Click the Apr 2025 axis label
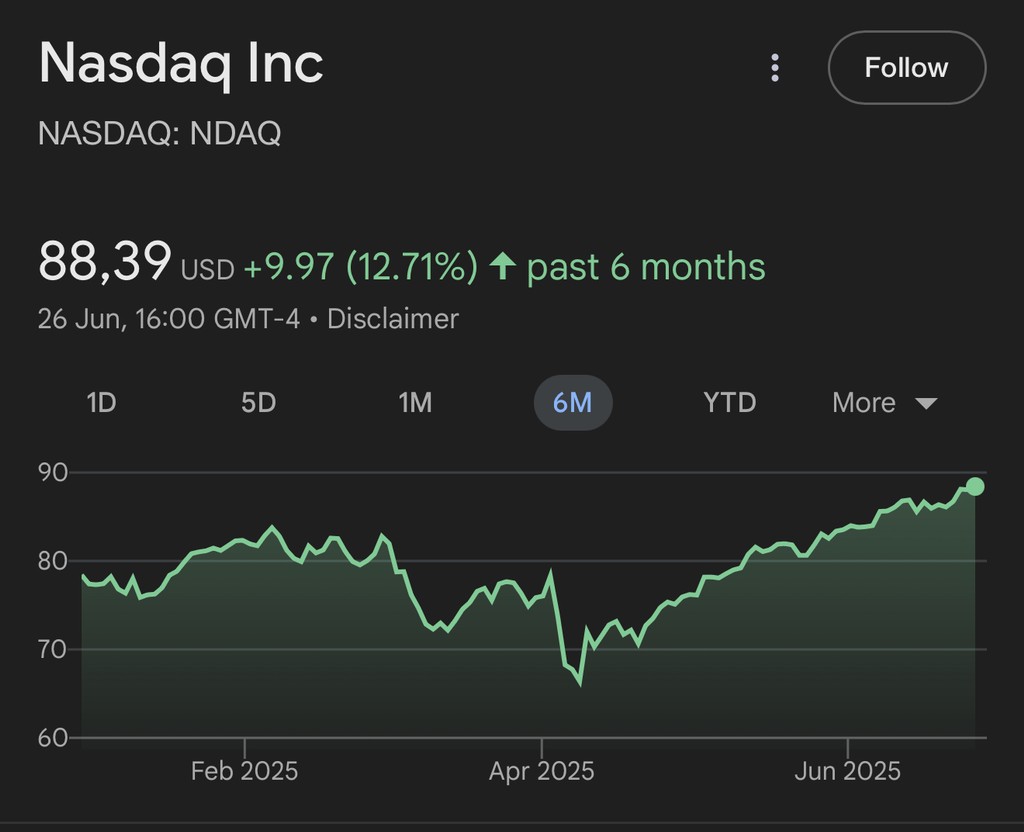 coord(541,771)
